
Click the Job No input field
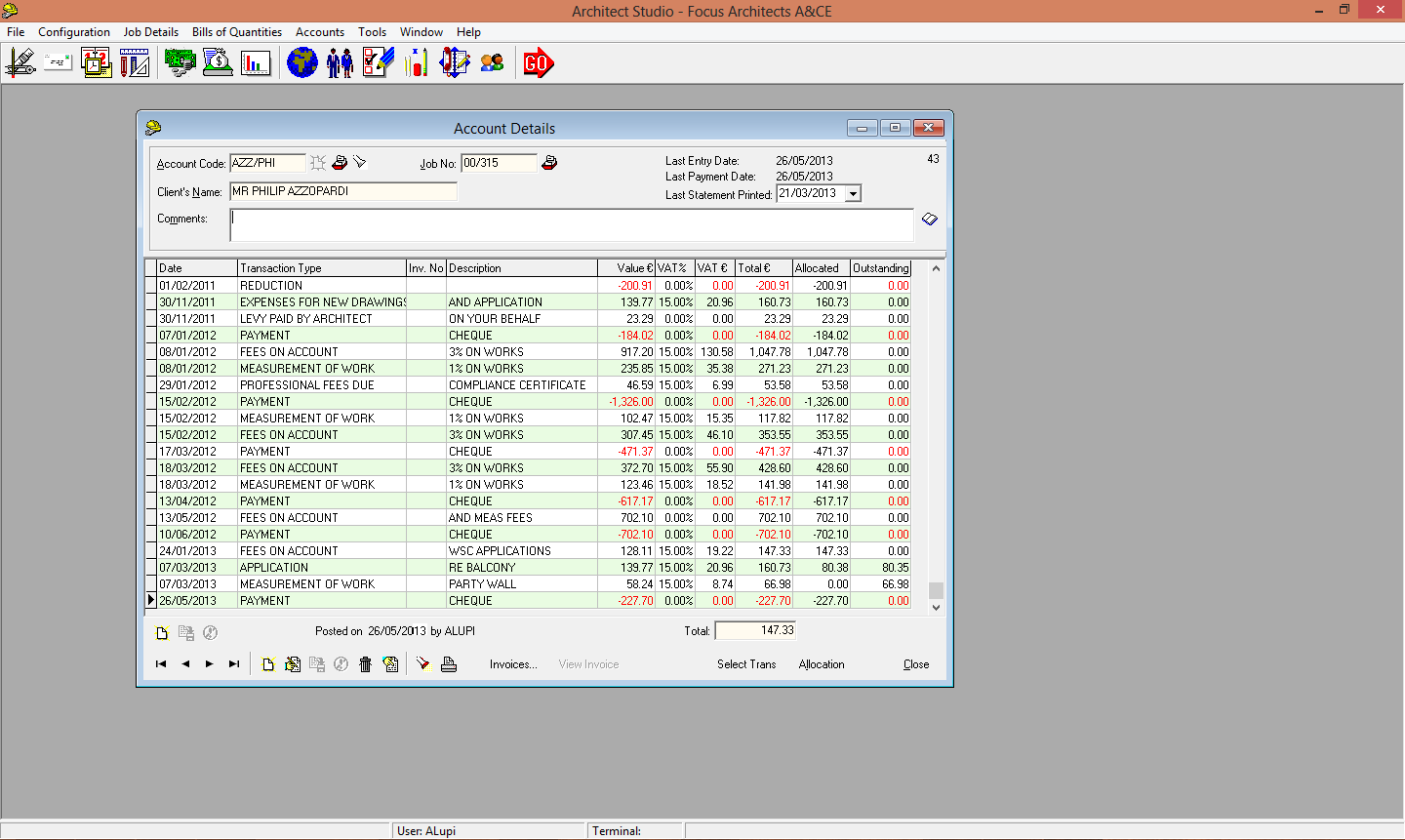point(499,163)
